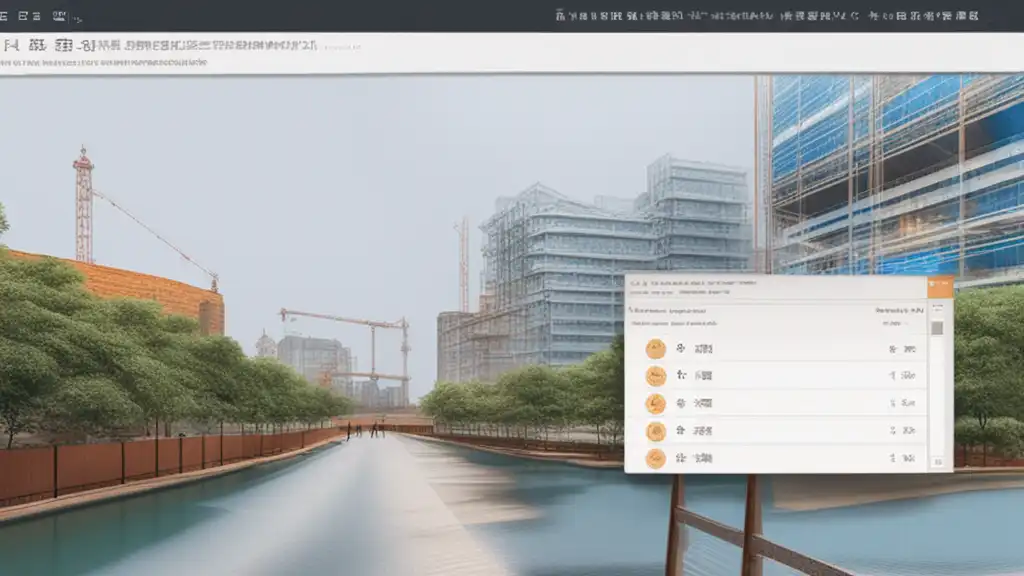Expand the small arrow after the third dark-bar item

(x=79, y=17)
